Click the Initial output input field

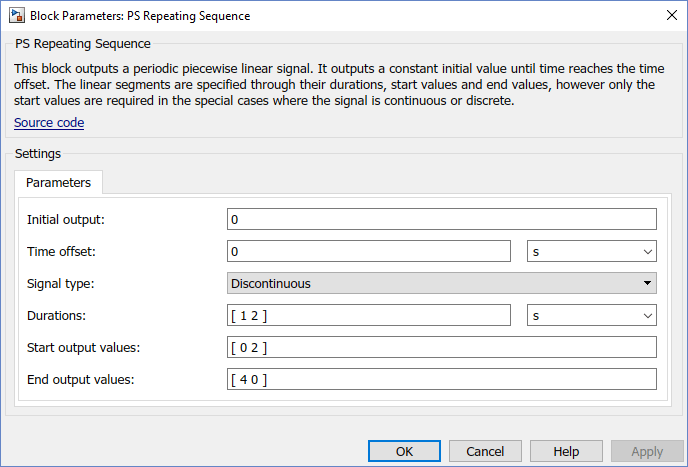(x=441, y=219)
